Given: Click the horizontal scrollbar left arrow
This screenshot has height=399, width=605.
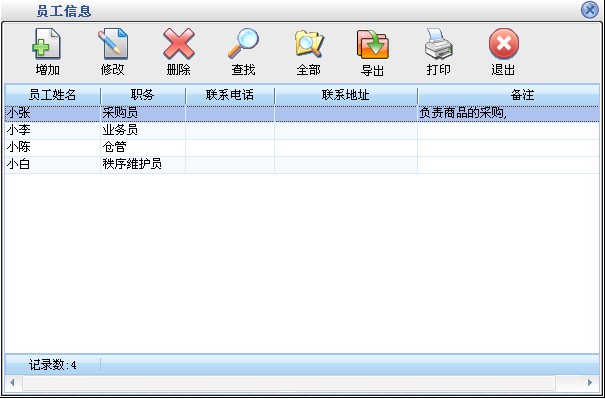Looking at the screenshot, I should click(x=12, y=382).
